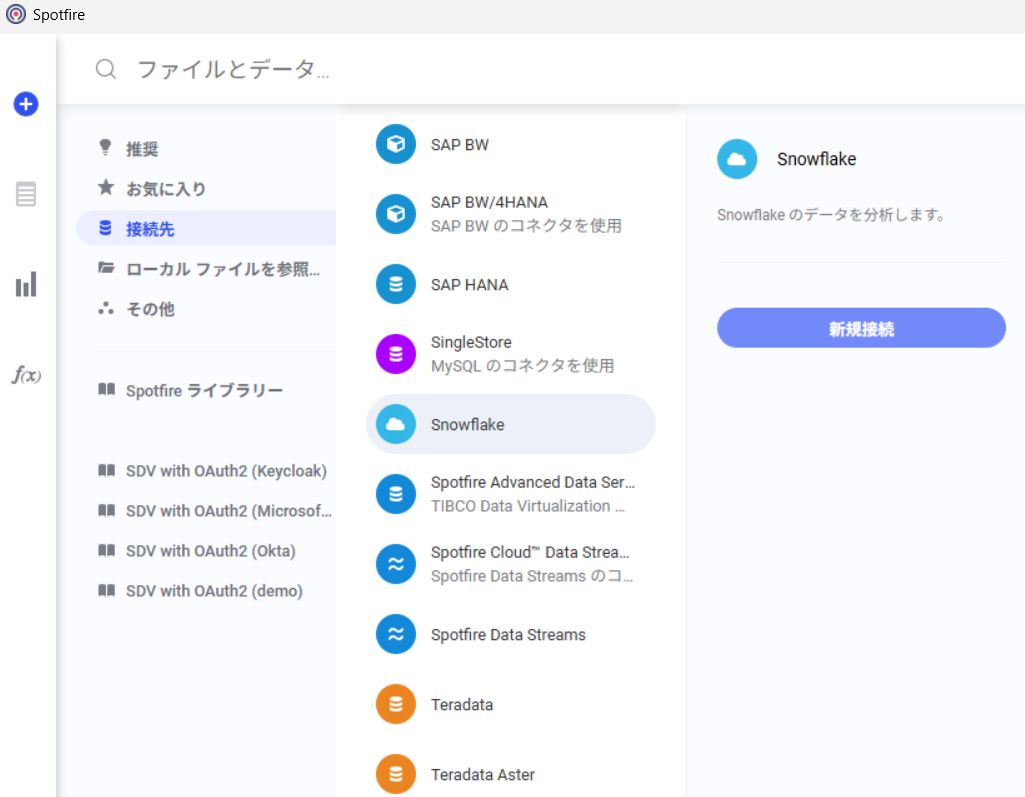Screen dimensions: 1025x797
Task: Select Spotfire Advanced Data Services row
Action: pos(511,494)
